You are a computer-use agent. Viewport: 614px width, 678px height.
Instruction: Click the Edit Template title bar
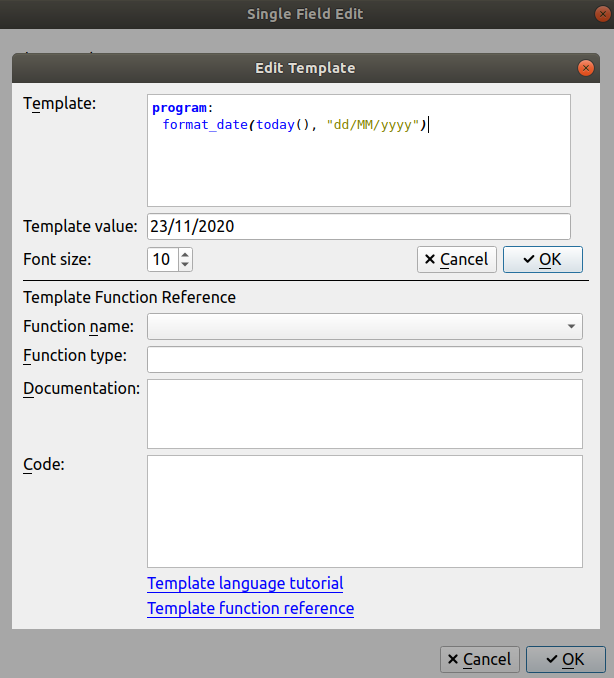305,68
